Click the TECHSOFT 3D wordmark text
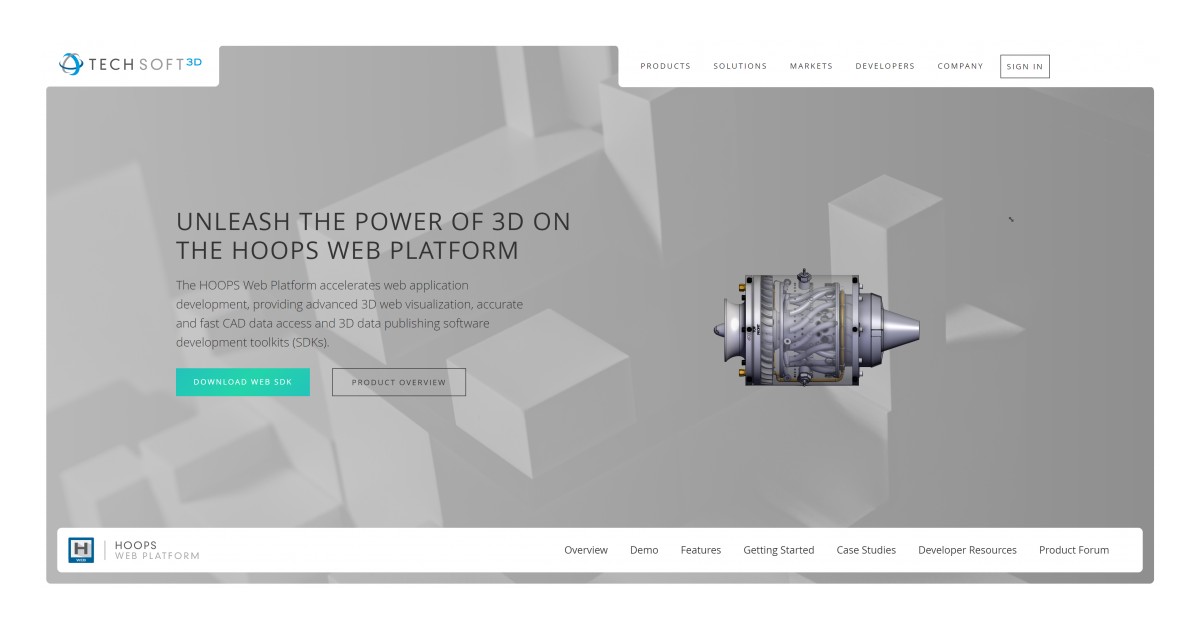This screenshot has width=1200, height=628. [x=145, y=62]
